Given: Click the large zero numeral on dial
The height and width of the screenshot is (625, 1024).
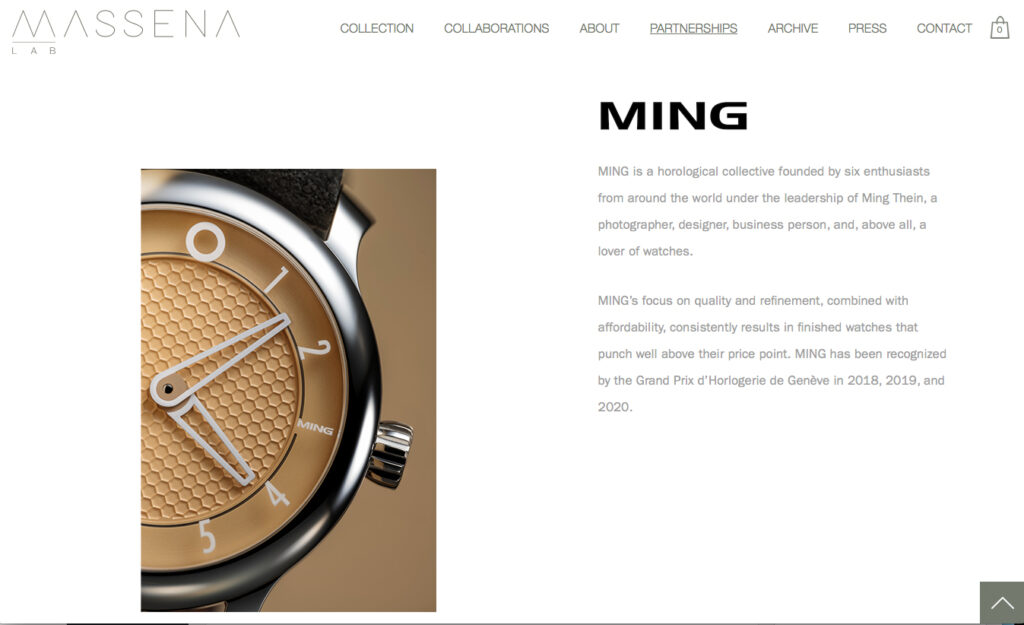Looking at the screenshot, I should [x=206, y=242].
